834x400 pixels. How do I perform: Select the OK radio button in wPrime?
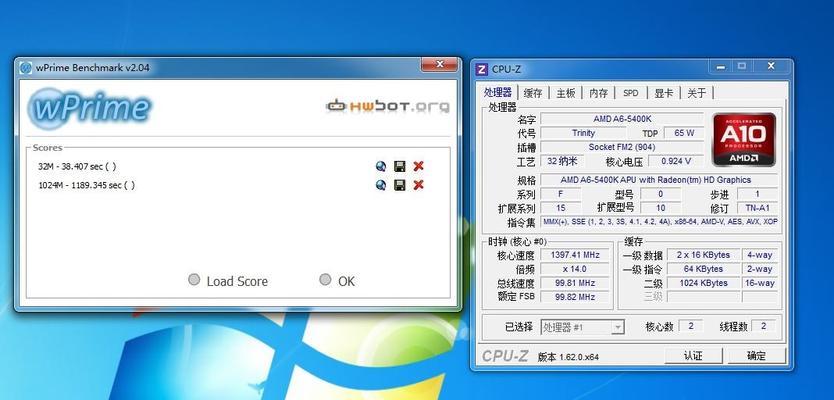pyautogui.click(x=325, y=280)
